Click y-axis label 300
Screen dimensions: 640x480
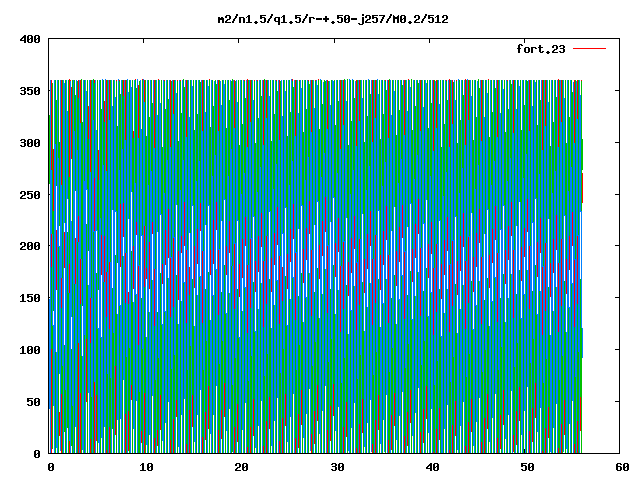[30, 143]
